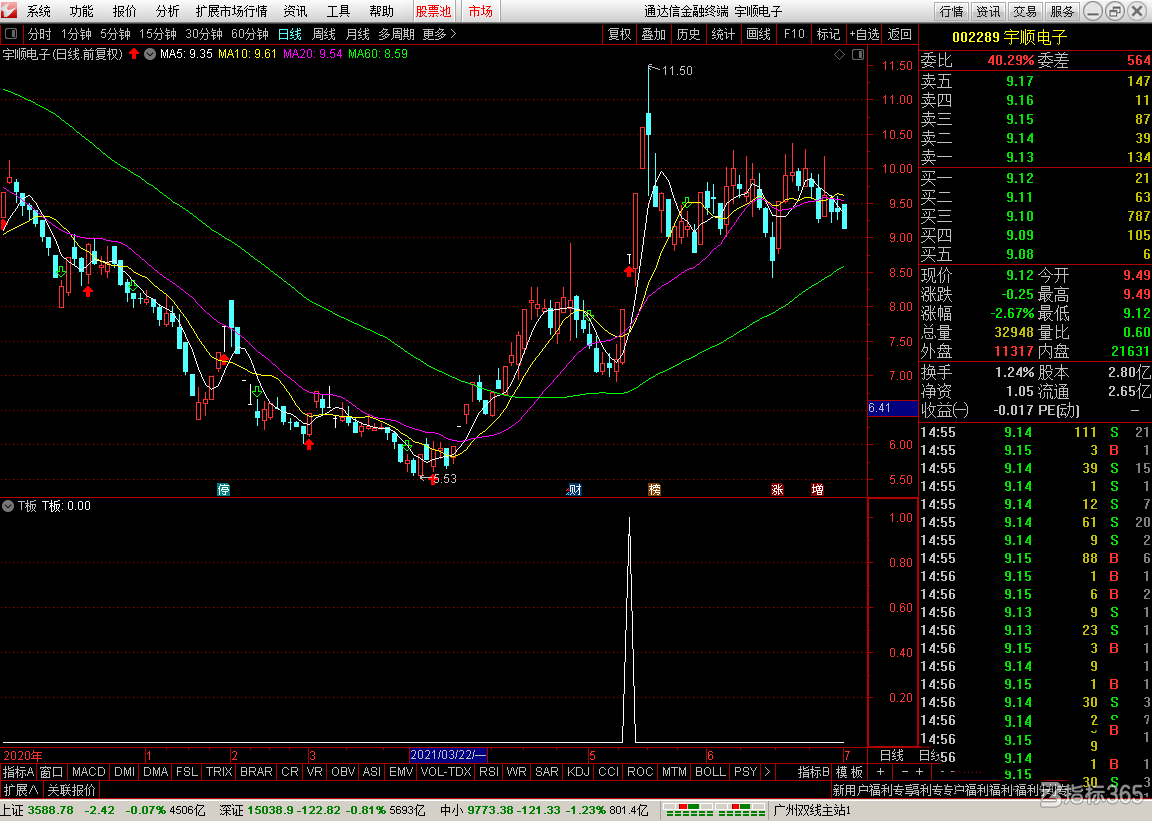Click the 榜 event marker on chart
Image resolution: width=1152 pixels, height=822 pixels.
point(654,489)
